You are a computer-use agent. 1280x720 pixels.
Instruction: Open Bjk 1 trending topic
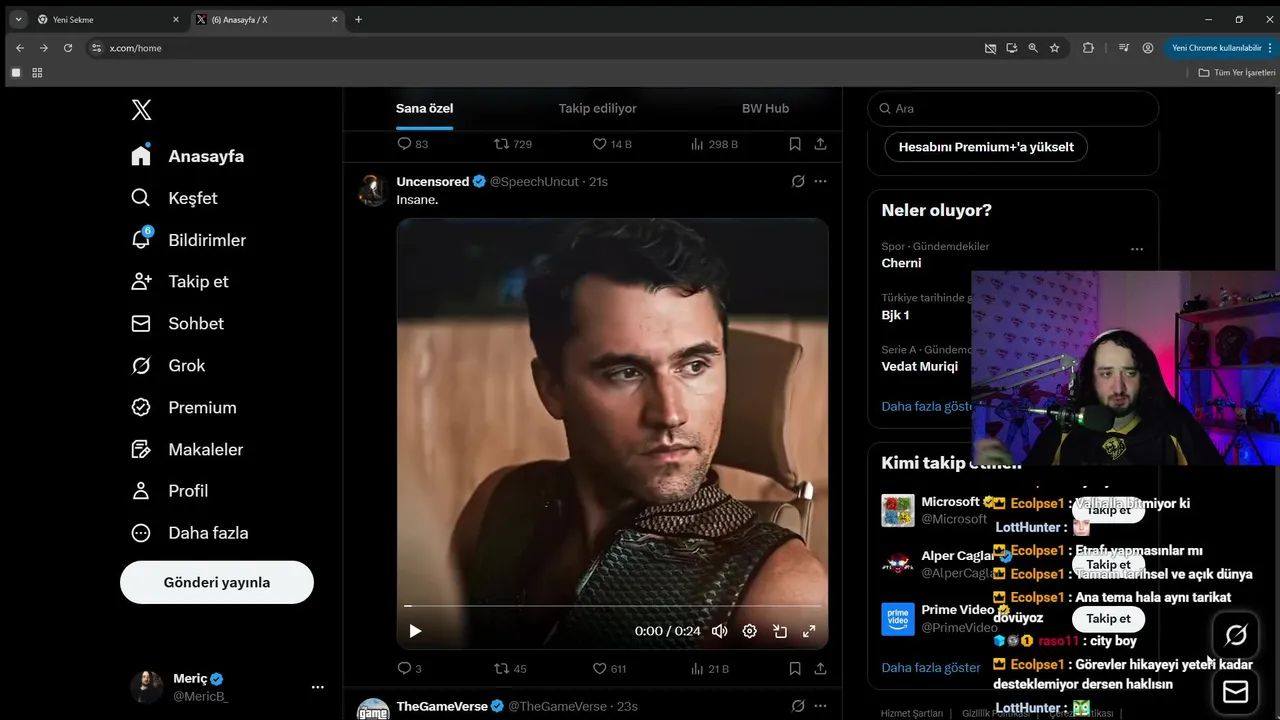click(895, 315)
